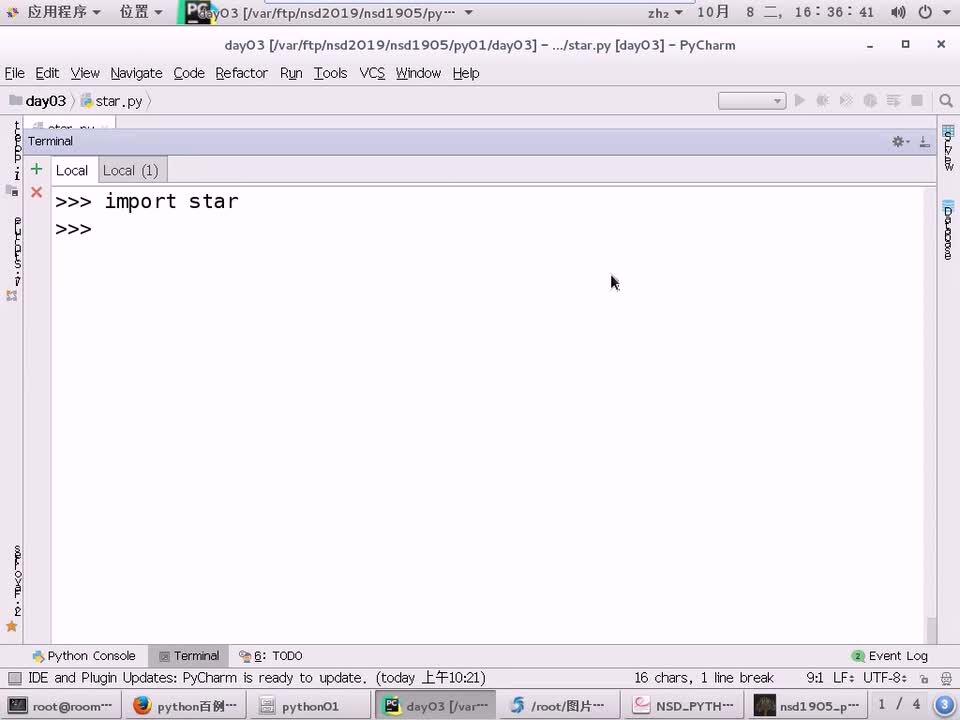This screenshot has height=720, width=960.
Task: Open the Refactor menu
Action: (241, 73)
